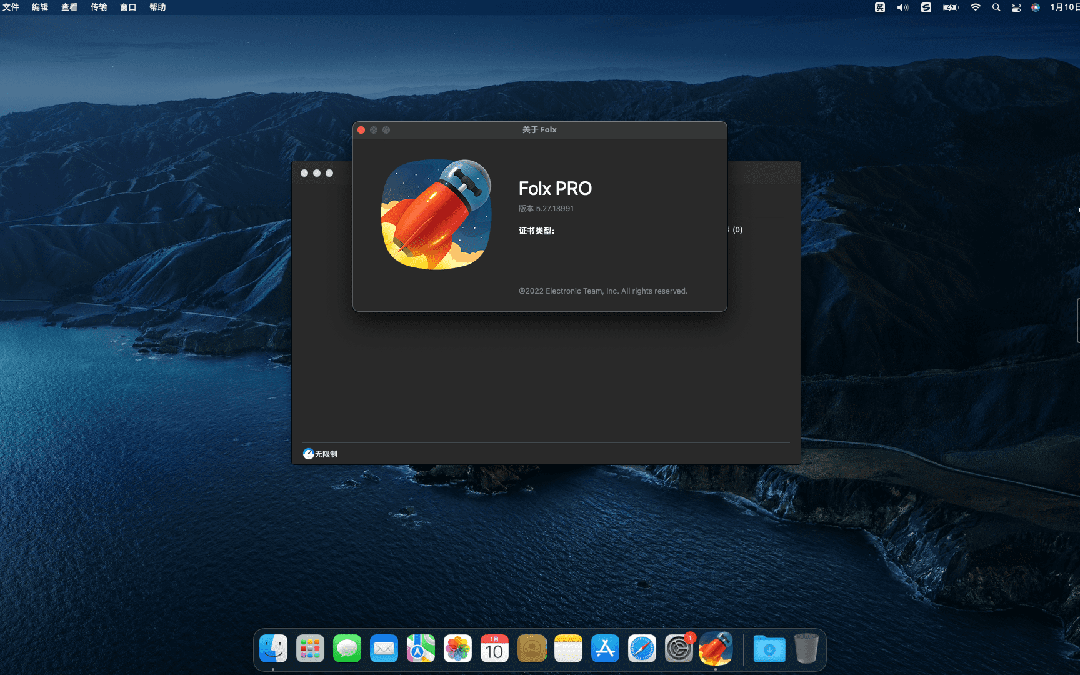This screenshot has height=675, width=1080.
Task: Open System Preferences with badge in Dock
Action: click(x=679, y=648)
